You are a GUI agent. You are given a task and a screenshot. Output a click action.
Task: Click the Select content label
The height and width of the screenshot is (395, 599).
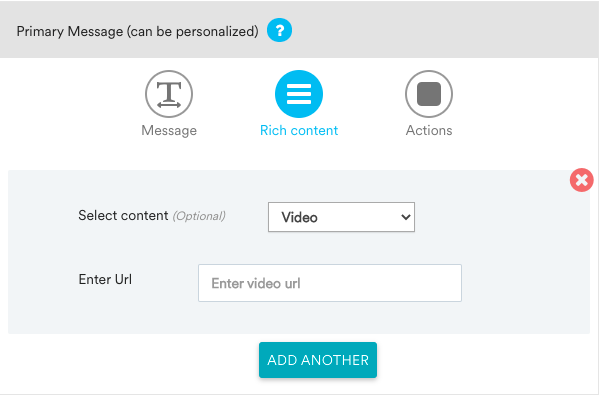pos(123,215)
